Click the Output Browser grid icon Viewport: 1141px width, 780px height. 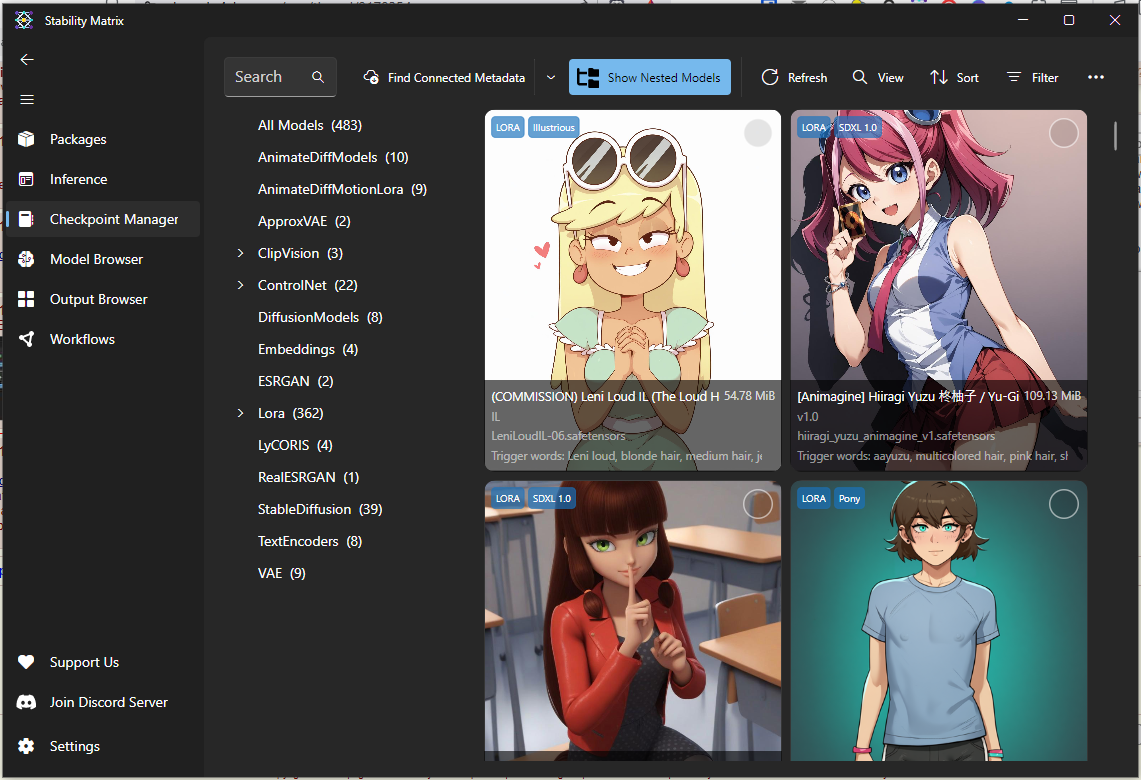click(26, 299)
